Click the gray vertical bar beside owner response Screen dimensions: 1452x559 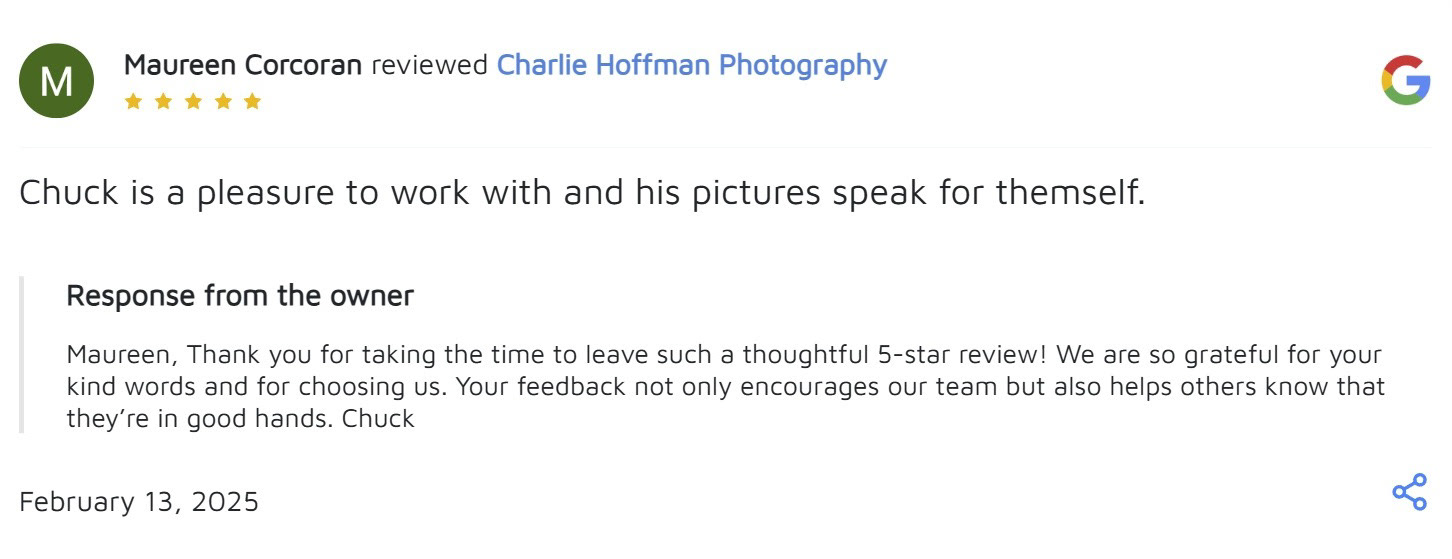point(21,355)
